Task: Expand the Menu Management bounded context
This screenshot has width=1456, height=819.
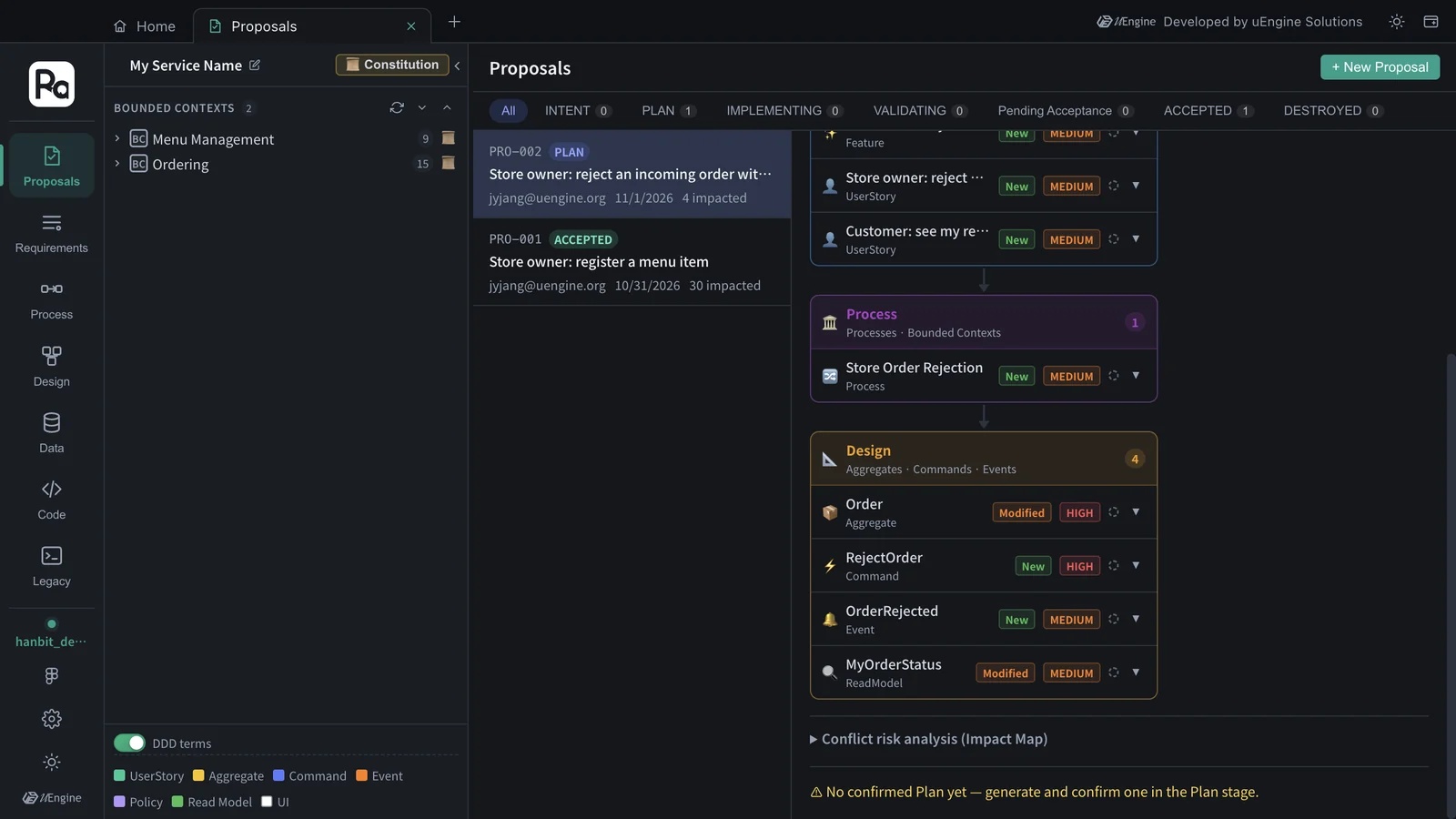Action: [x=117, y=138]
